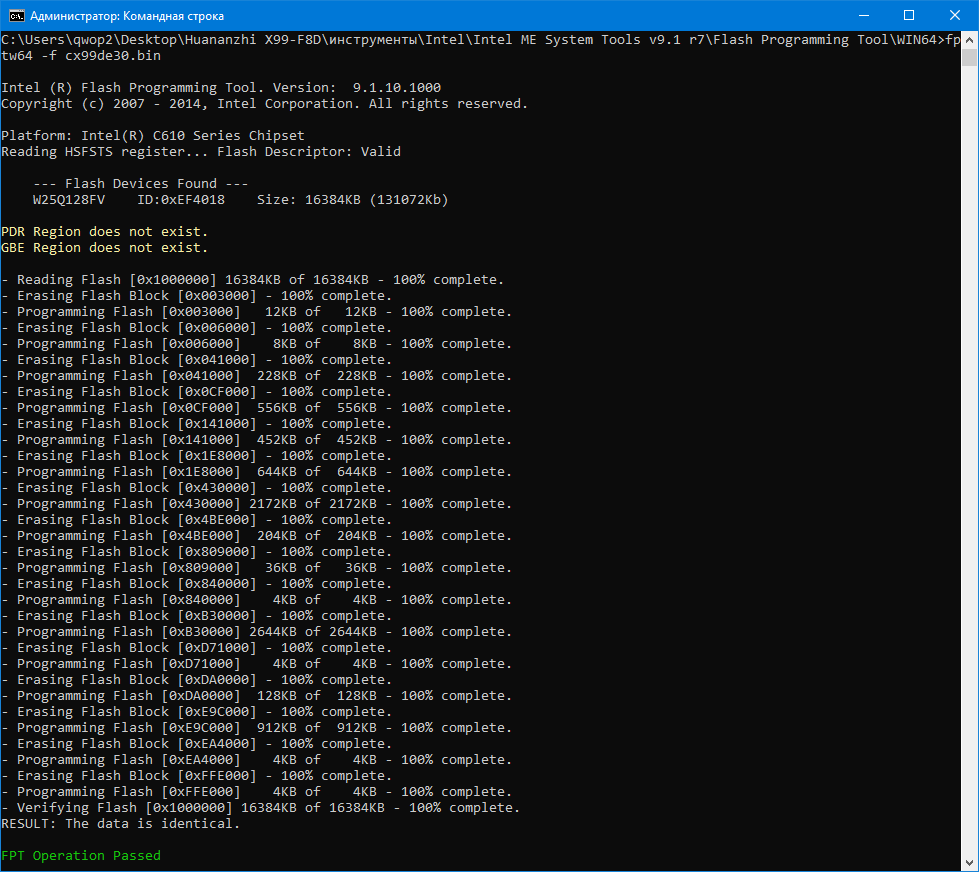This screenshot has width=979, height=872.
Task: Click the 'ID:0xEF4018' value
Action: [180, 200]
